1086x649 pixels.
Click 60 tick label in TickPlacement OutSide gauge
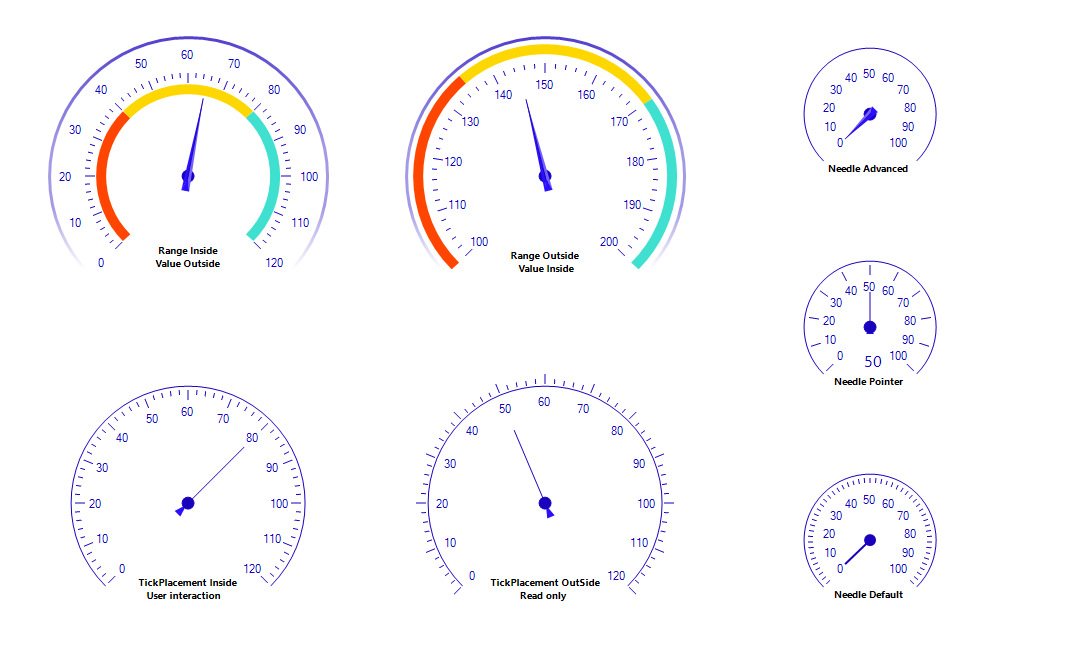pyautogui.click(x=544, y=402)
